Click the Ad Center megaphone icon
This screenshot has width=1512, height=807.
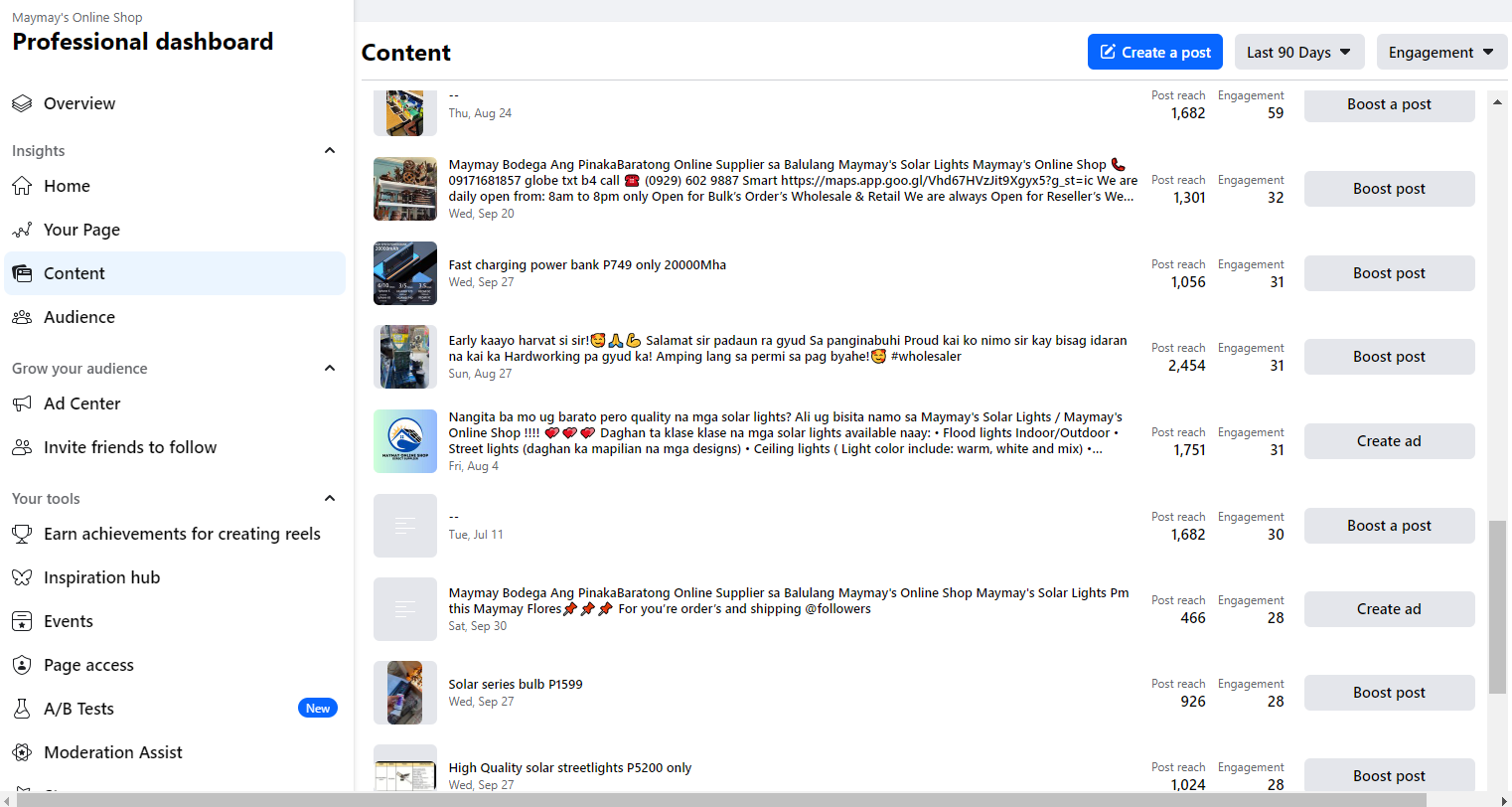22,403
